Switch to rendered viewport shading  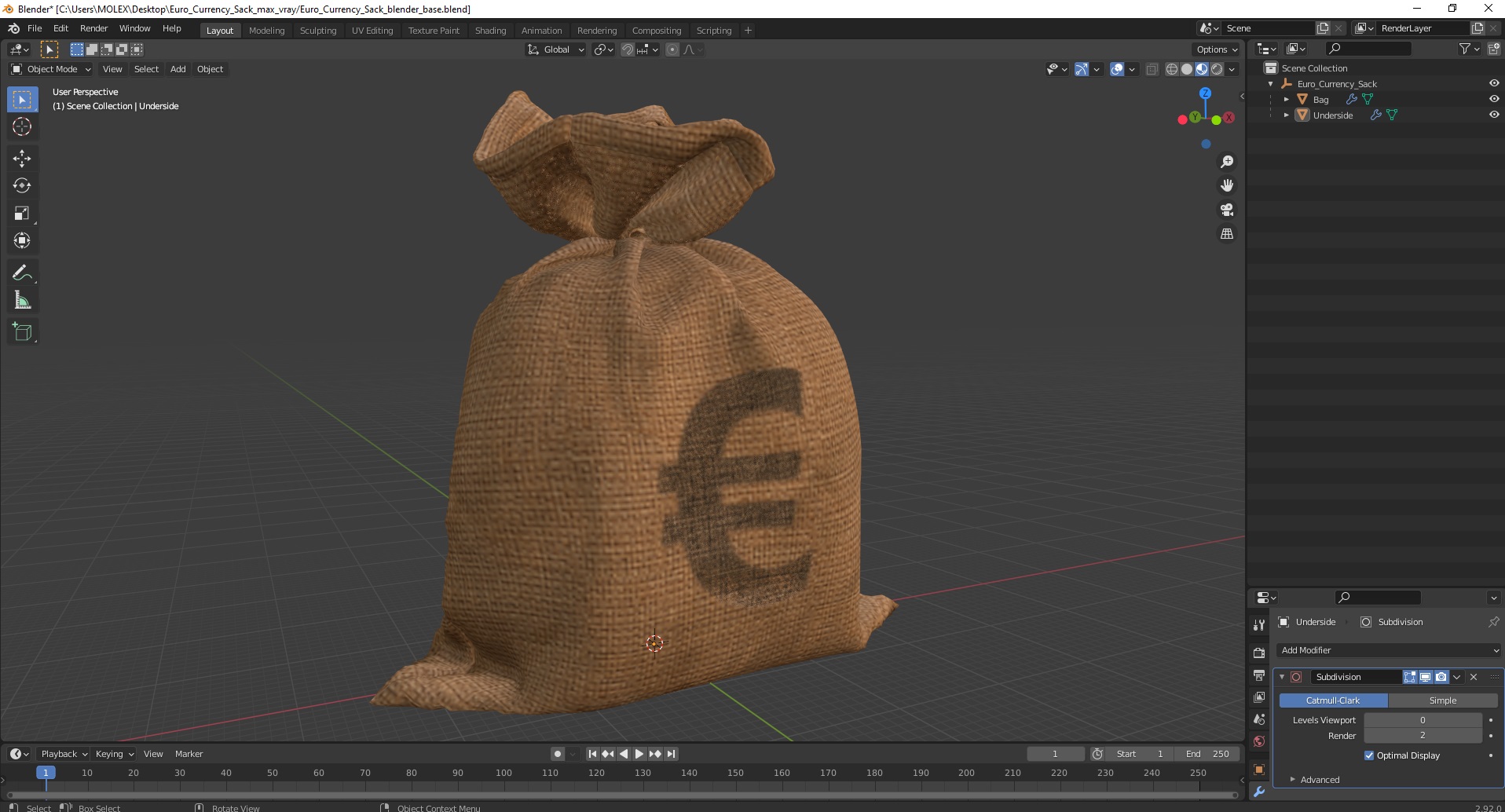point(1217,69)
